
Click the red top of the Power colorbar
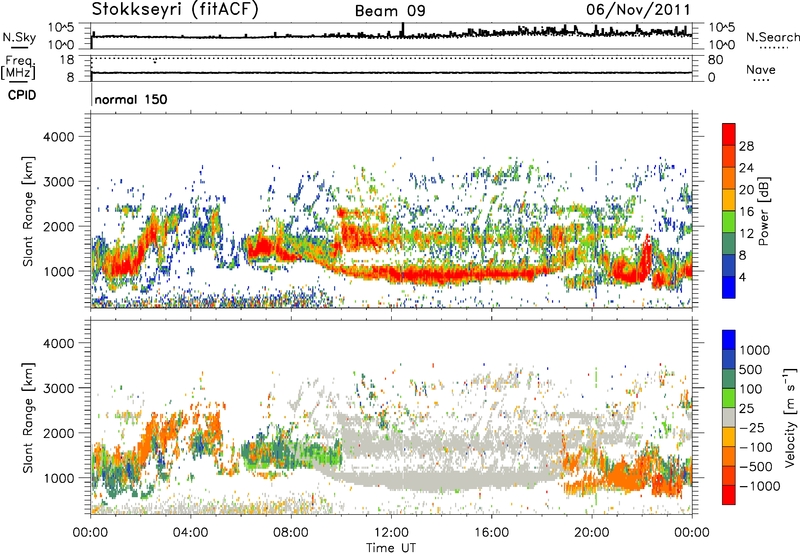729,134
